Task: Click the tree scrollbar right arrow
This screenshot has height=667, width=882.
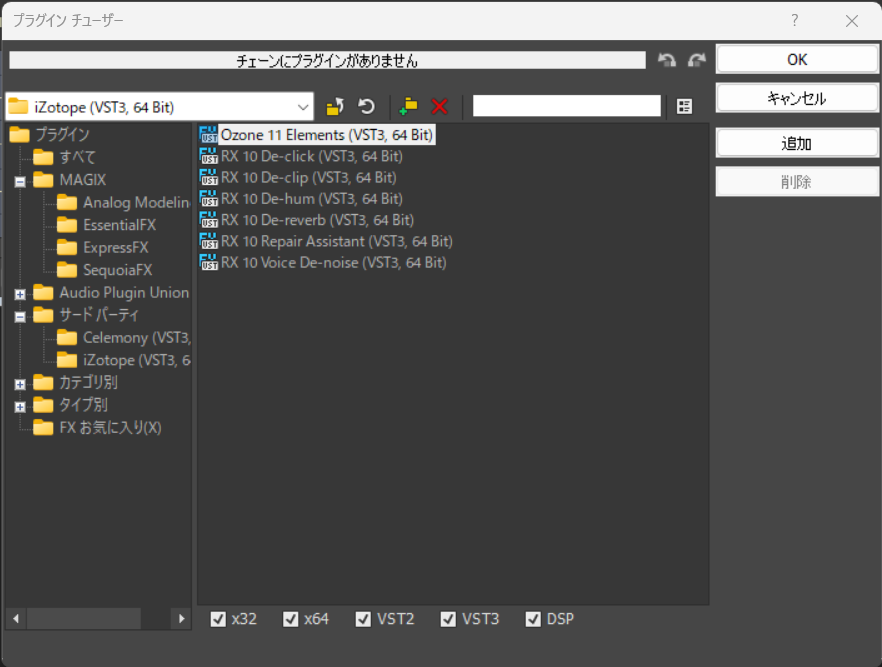Action: pos(181,619)
